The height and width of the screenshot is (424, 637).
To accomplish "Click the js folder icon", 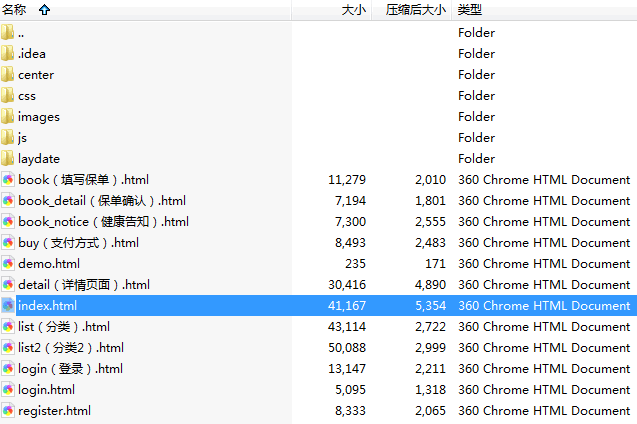I will coord(7,138).
